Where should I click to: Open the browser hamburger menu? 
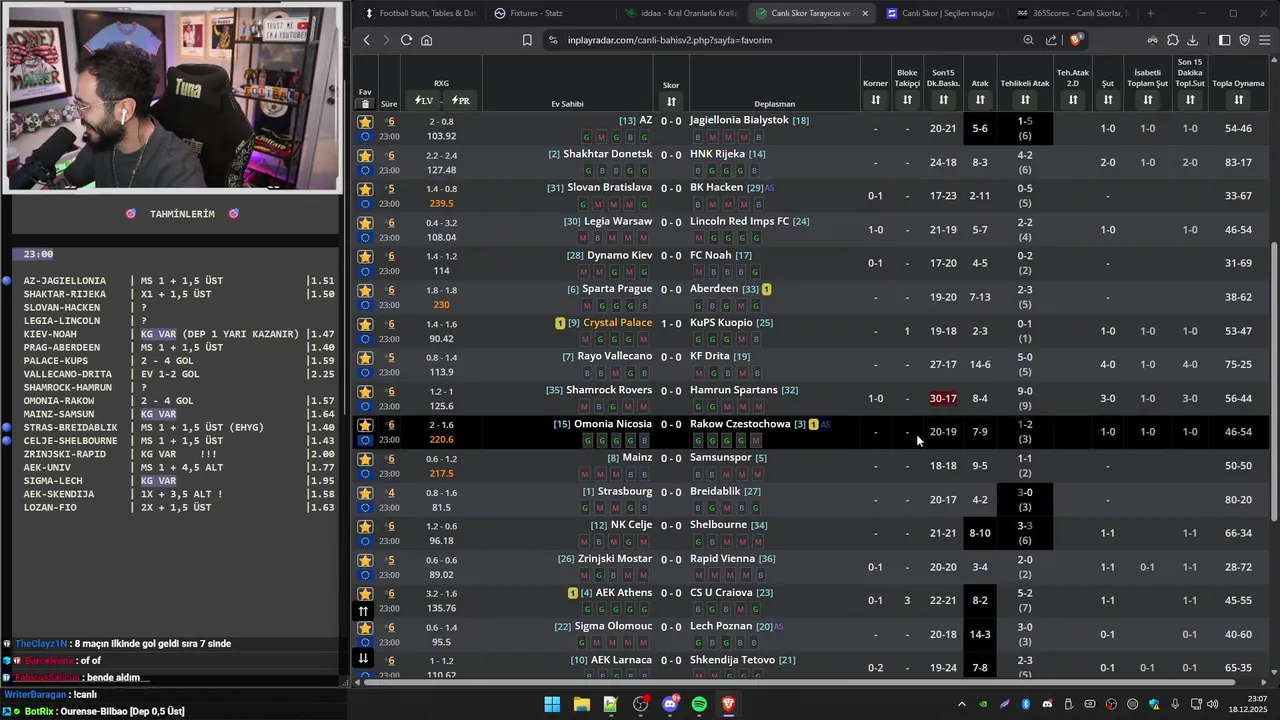click(x=1265, y=40)
